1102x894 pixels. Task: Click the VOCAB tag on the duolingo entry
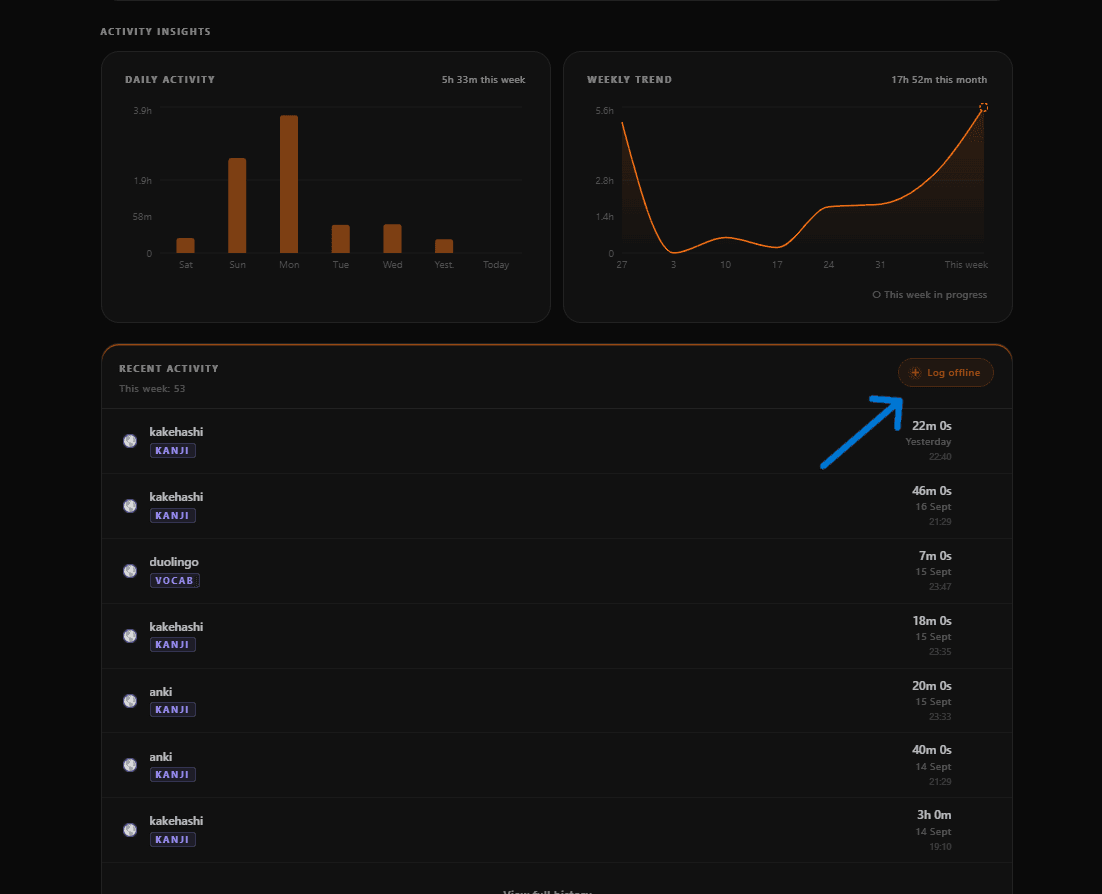tap(174, 581)
